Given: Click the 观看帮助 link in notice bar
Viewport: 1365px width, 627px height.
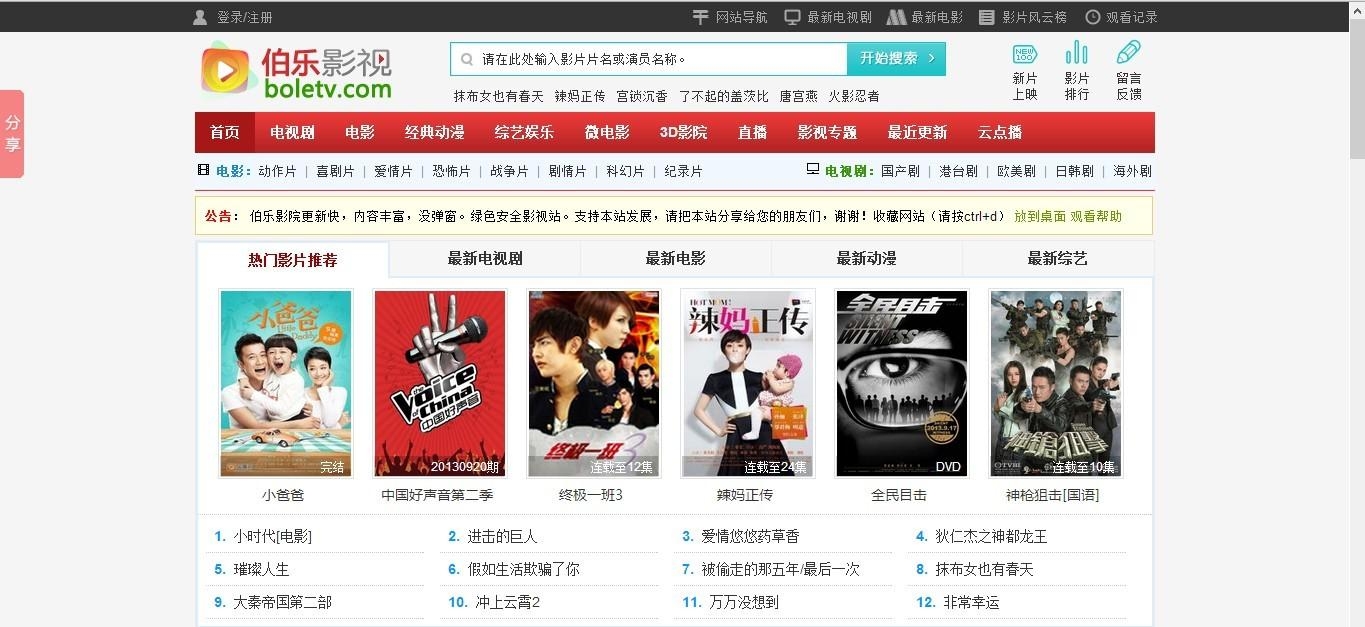Looking at the screenshot, I should pos(1096,216).
